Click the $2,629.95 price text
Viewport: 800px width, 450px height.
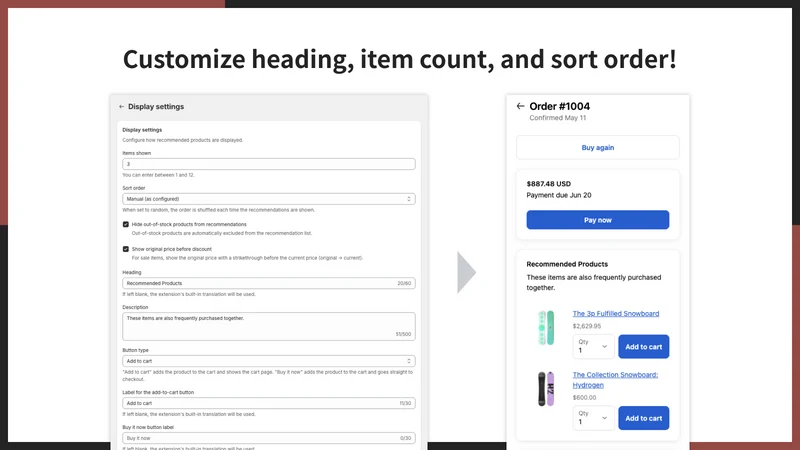coord(587,326)
